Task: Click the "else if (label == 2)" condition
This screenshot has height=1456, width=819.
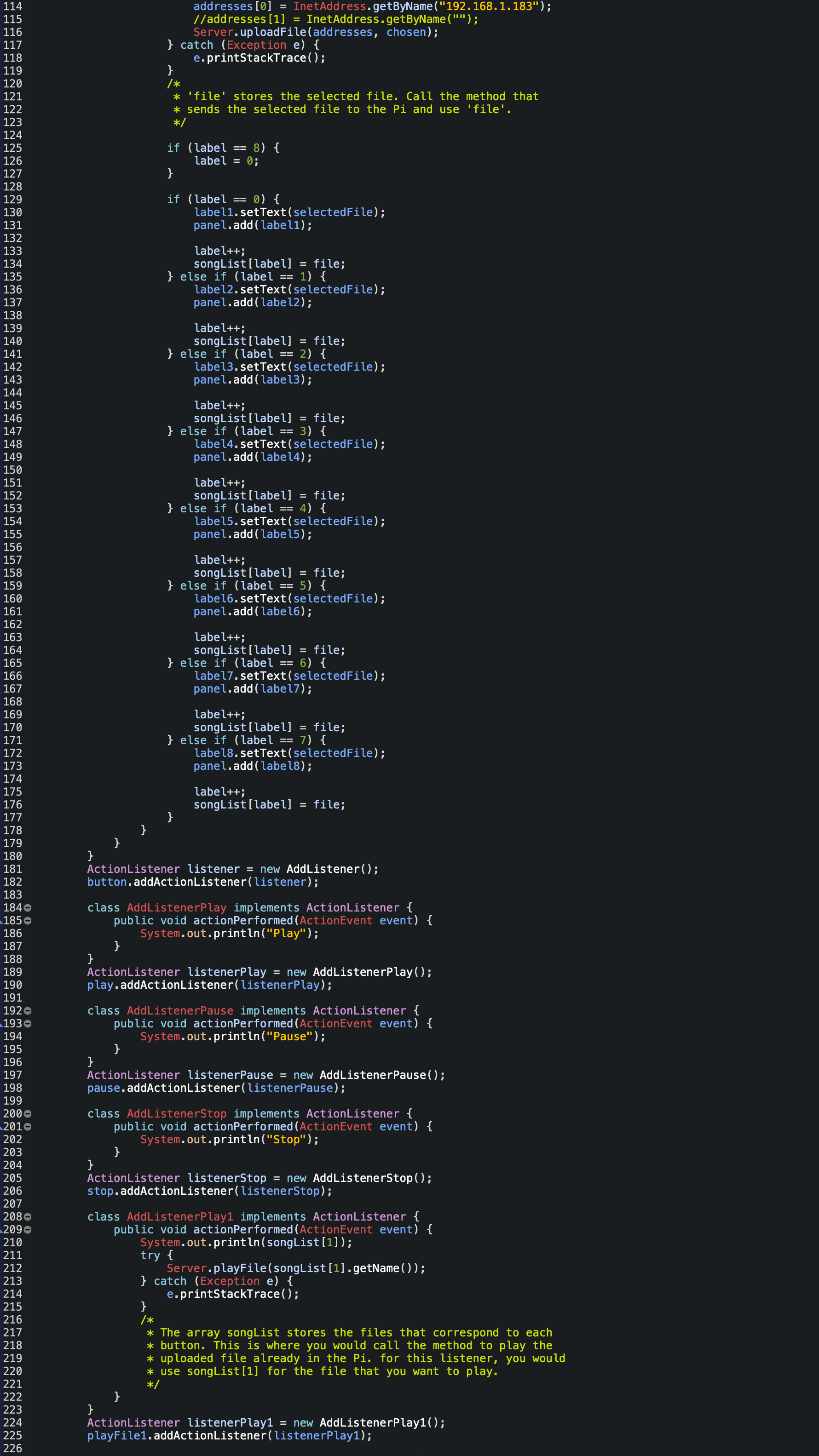Action: pos(246,354)
